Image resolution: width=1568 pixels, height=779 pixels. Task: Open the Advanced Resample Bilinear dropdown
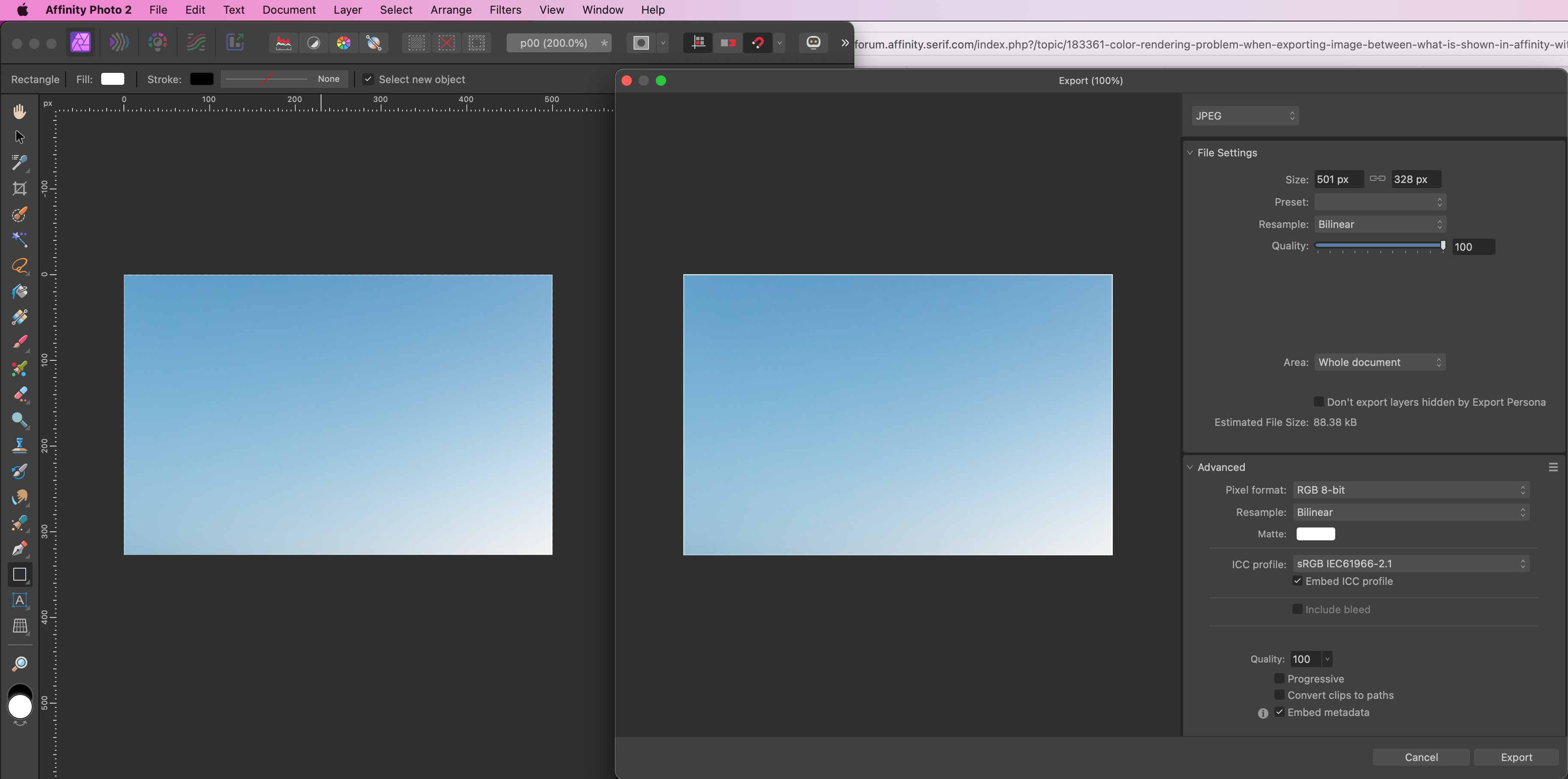tap(1411, 512)
